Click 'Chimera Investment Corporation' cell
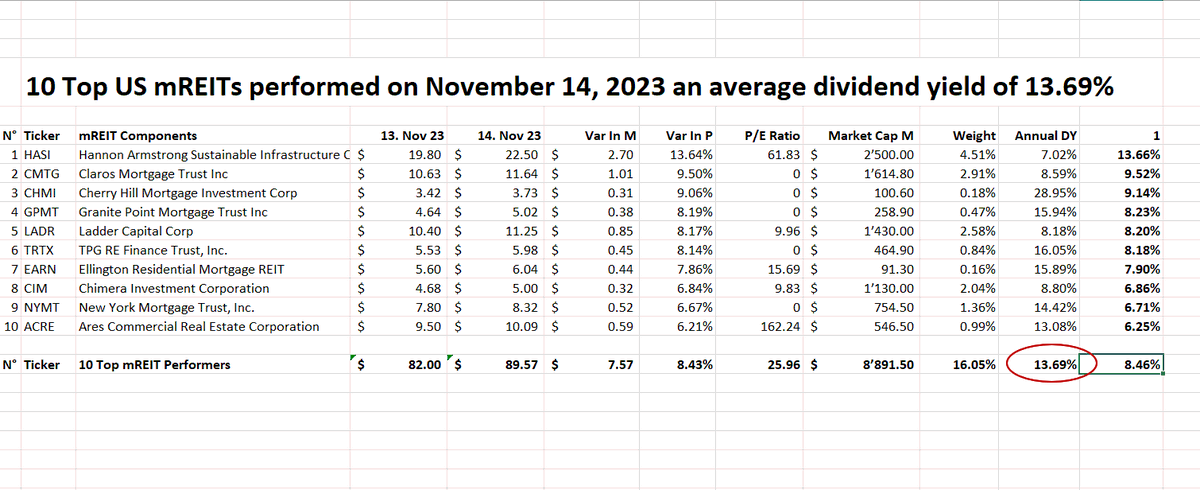Viewport: 1200px width, 490px height. [x=172, y=288]
